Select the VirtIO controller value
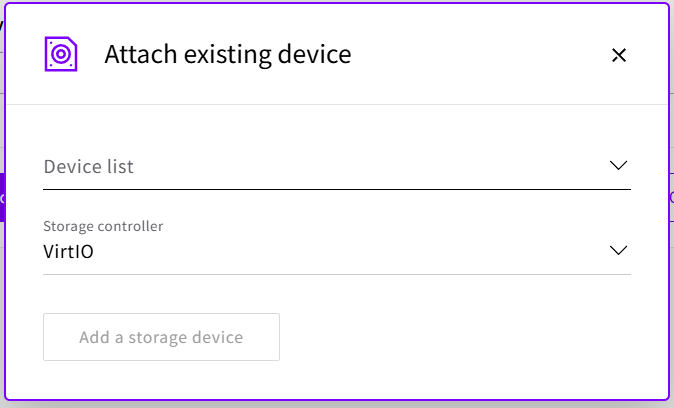This screenshot has height=408, width=674. 69,252
